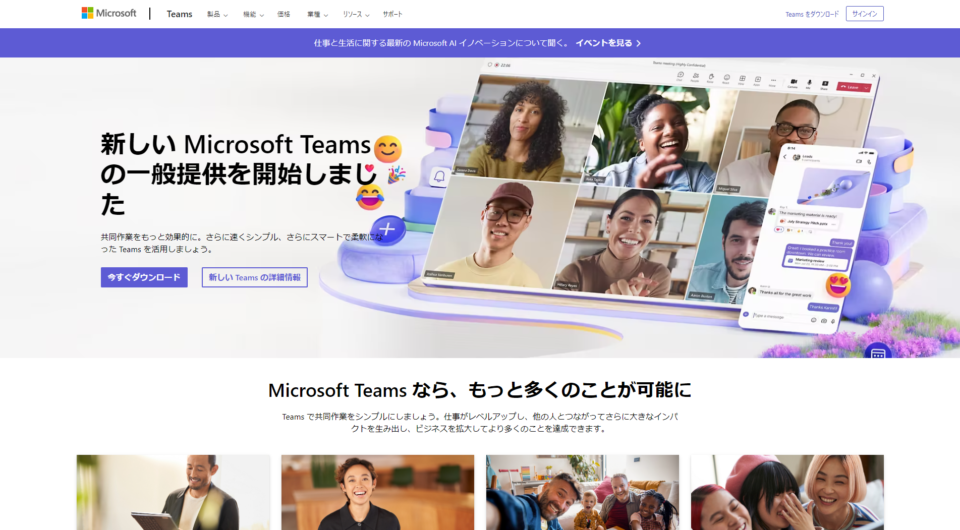This screenshot has height=530, width=960.
Task: Open the 価格 page
Action: click(x=283, y=14)
